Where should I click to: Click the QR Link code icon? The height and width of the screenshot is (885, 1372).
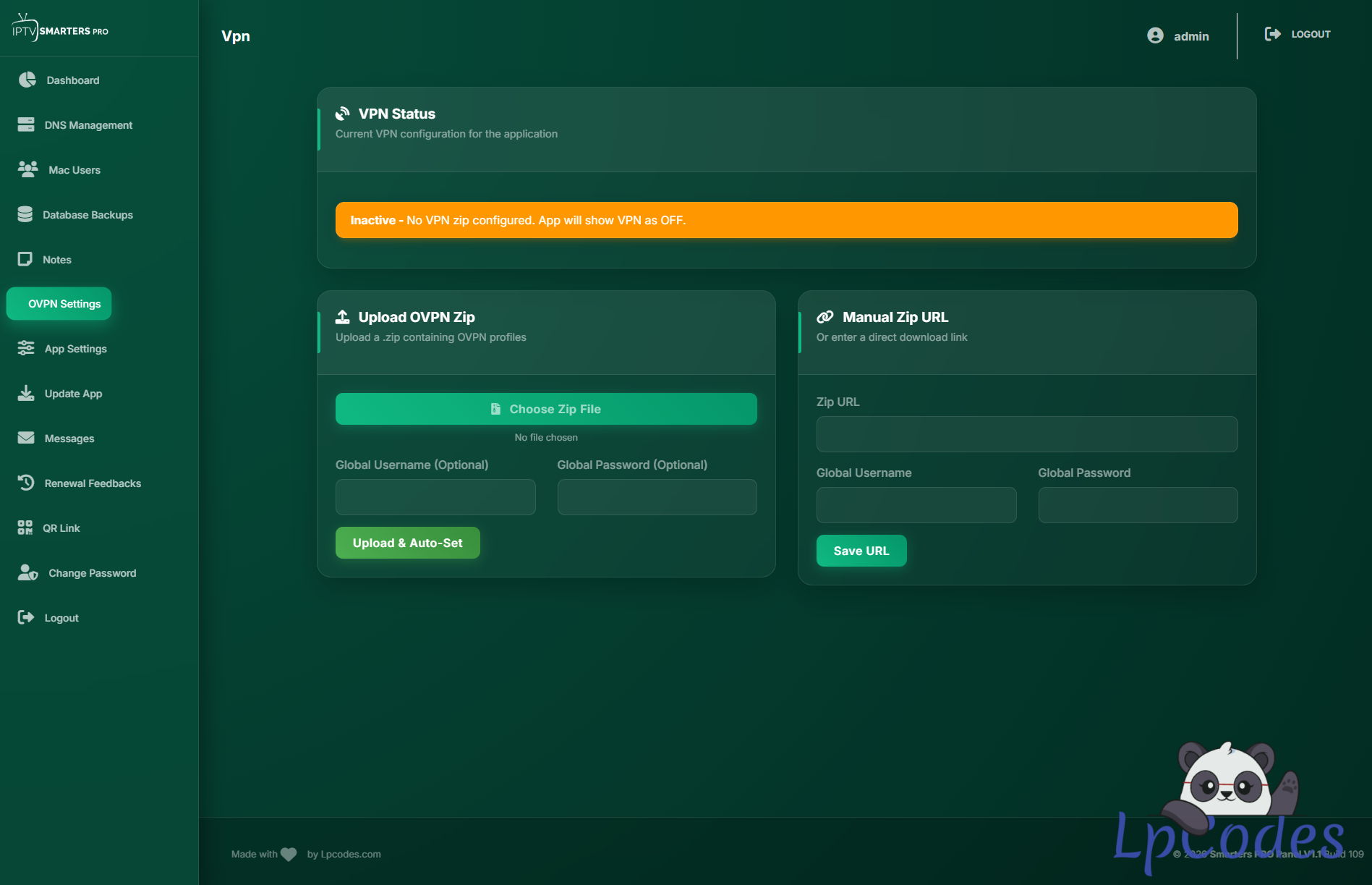(25, 528)
